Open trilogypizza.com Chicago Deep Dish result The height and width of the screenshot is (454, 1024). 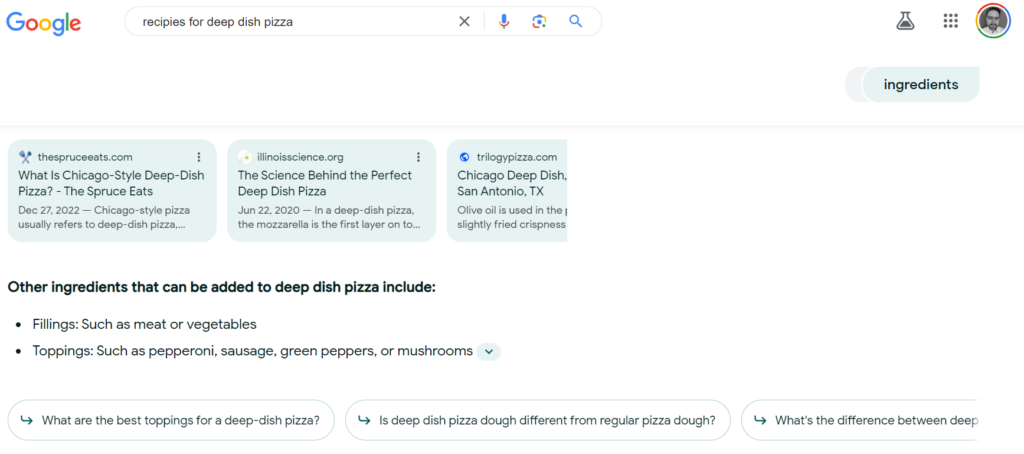[x=511, y=183]
